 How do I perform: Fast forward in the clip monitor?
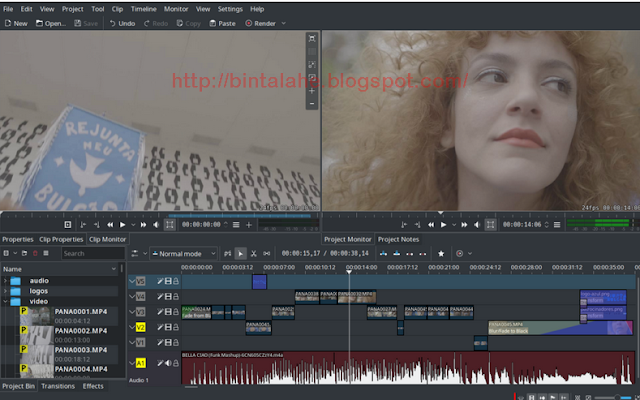(143, 224)
